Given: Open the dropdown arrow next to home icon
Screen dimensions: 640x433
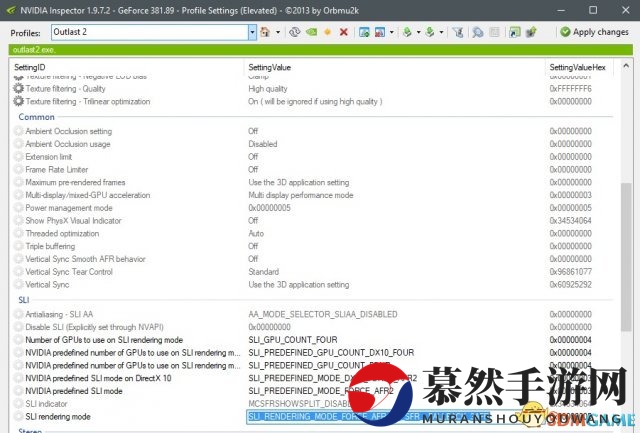Looking at the screenshot, I should click(x=278, y=32).
